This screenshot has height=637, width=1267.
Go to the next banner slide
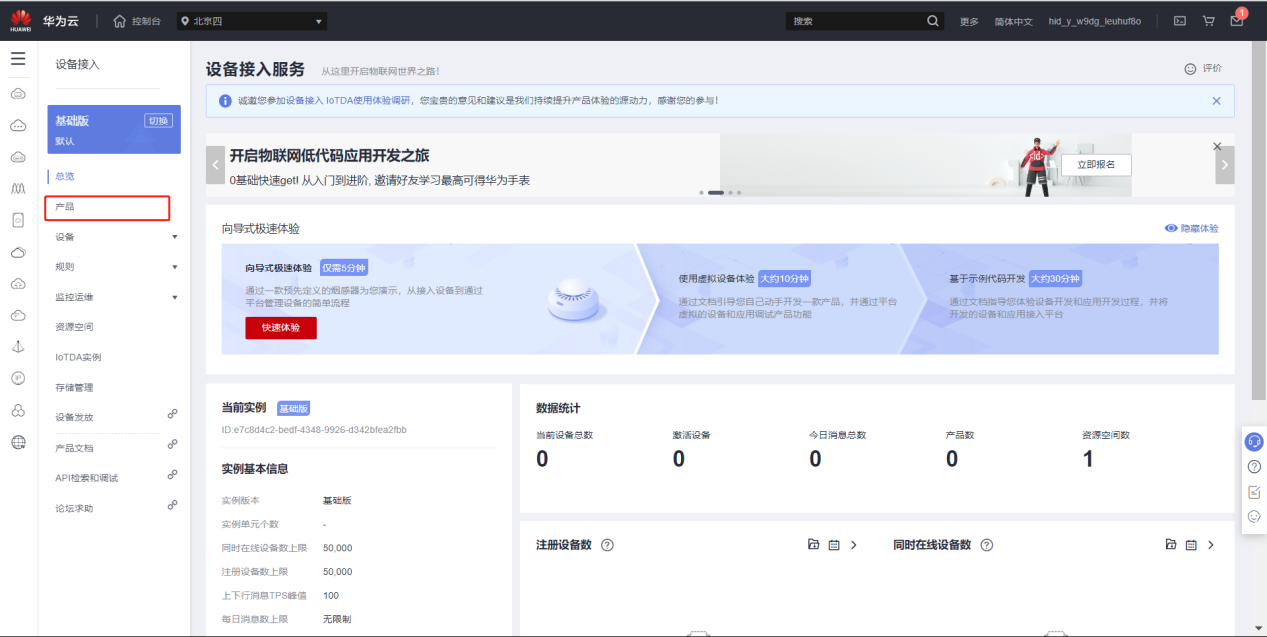click(x=1225, y=165)
